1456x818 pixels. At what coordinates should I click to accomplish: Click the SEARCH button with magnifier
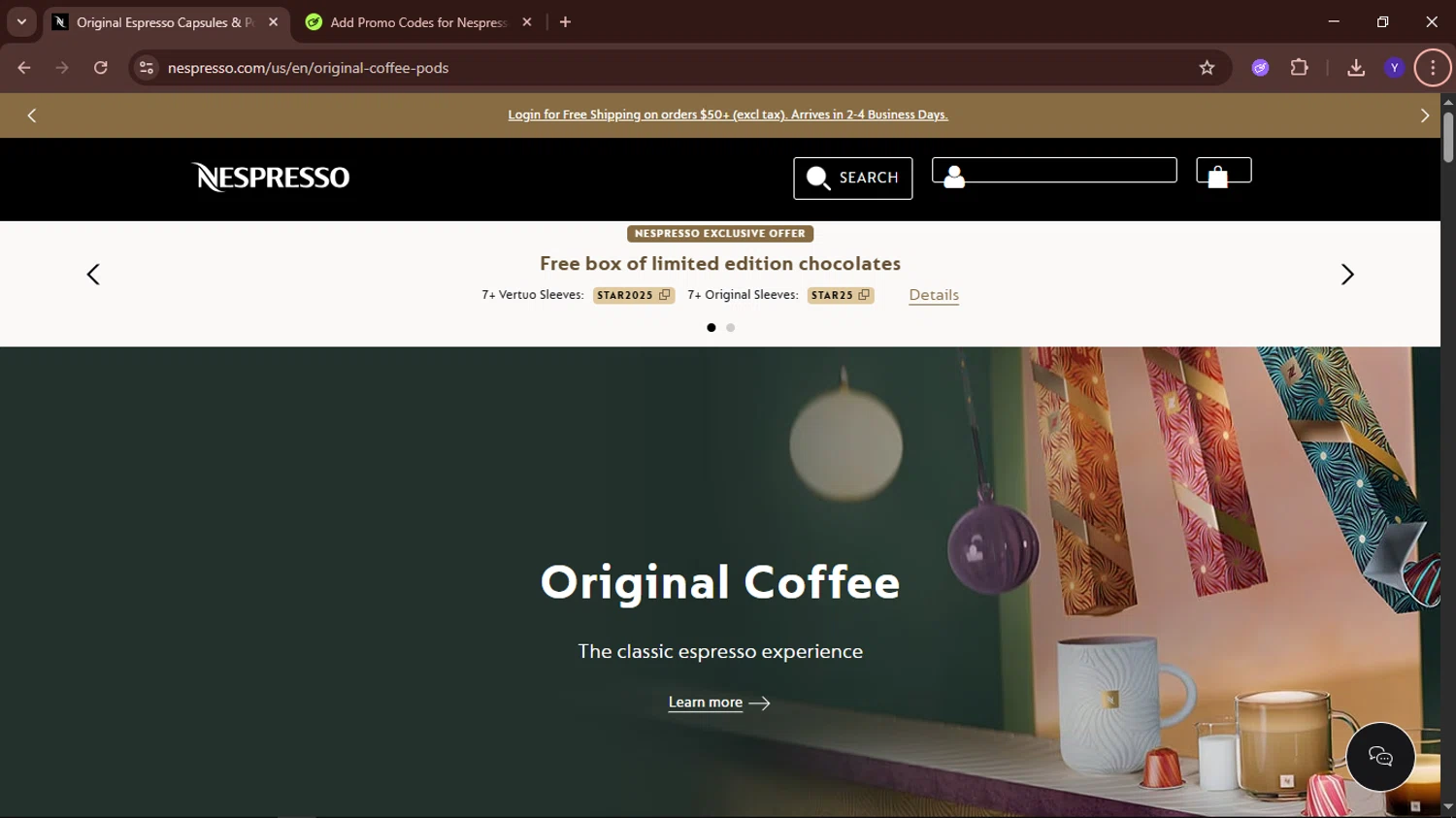pyautogui.click(x=852, y=179)
